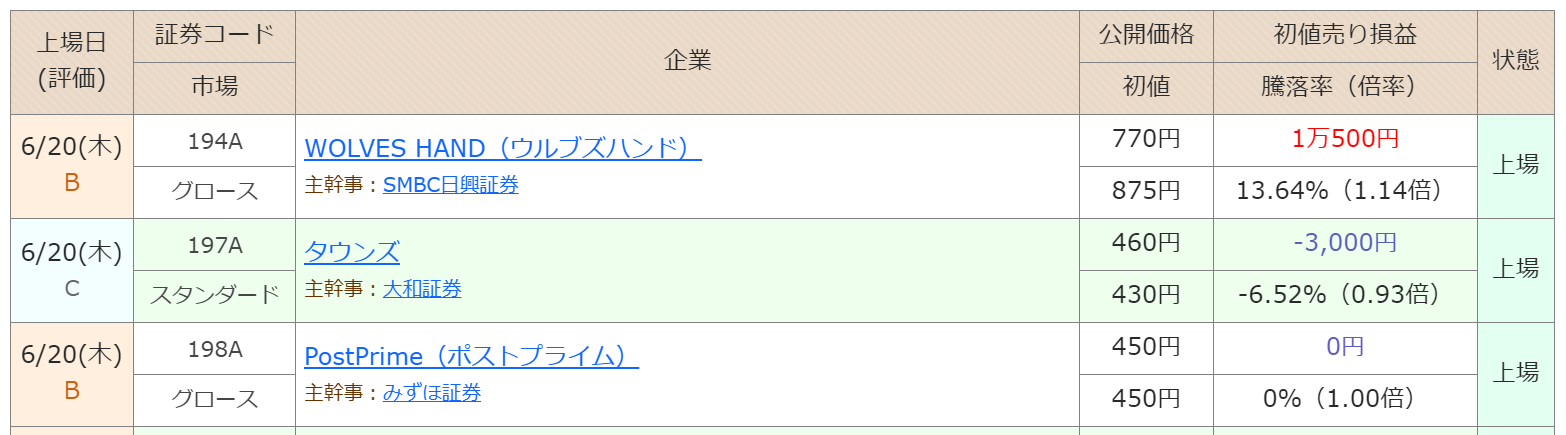The width and height of the screenshot is (1566, 435).
Task: Click the 13.64%（1.14倍） rate cell
Action: [x=1345, y=192]
